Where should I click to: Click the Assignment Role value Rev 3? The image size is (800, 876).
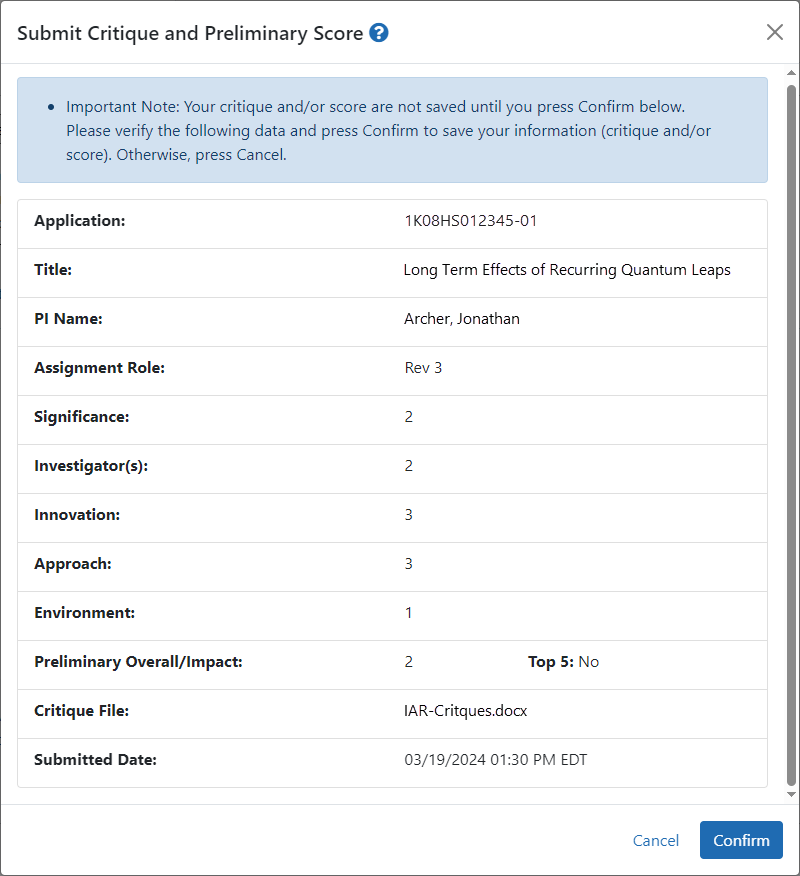coord(423,368)
